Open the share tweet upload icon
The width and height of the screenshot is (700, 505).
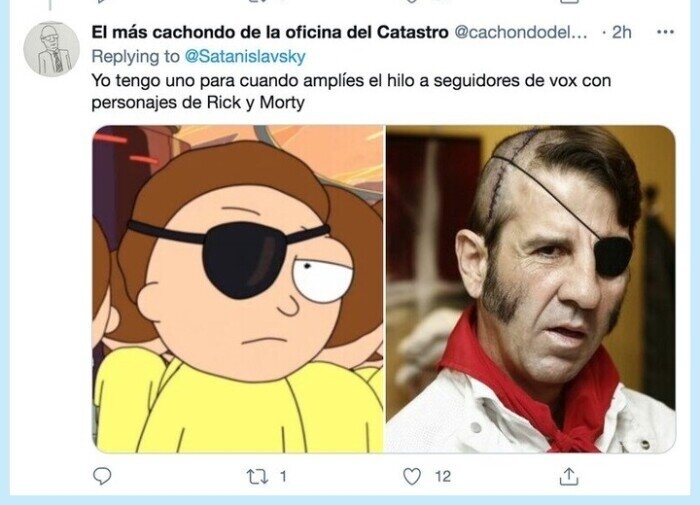(569, 476)
